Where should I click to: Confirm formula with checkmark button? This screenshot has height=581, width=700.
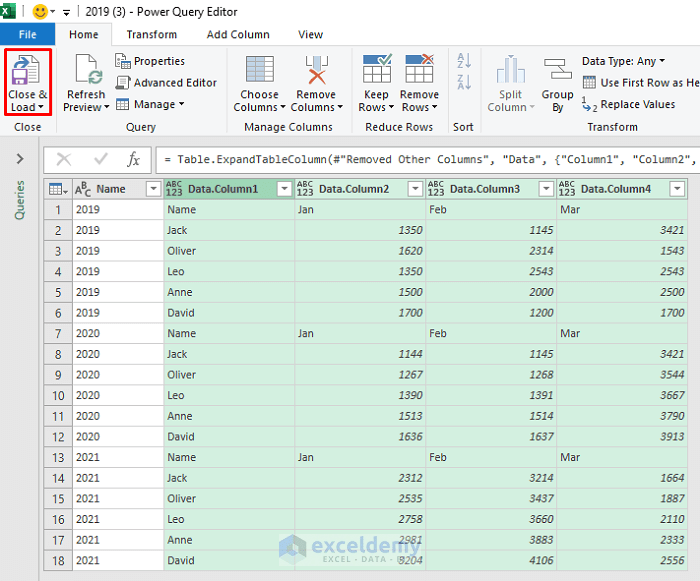[101, 159]
